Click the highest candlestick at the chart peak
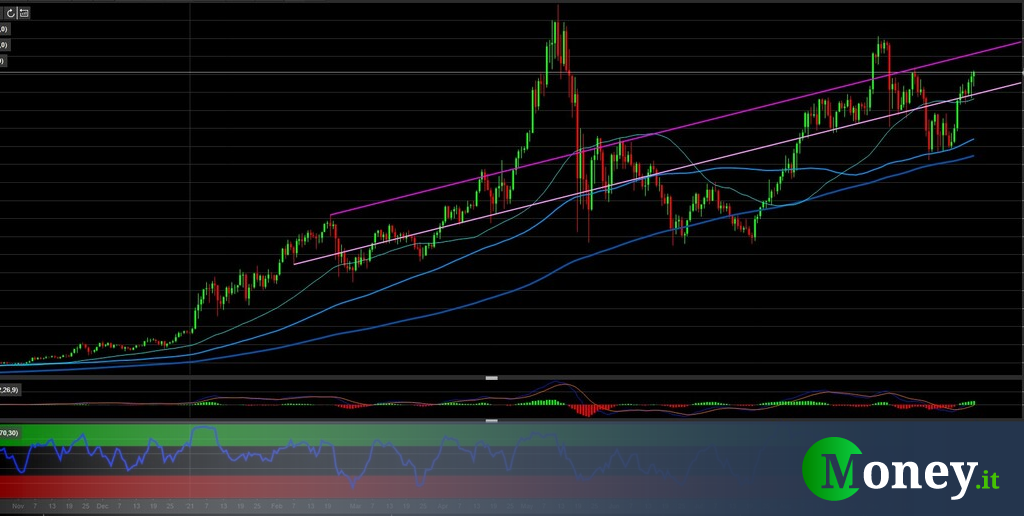1024x516 pixels. click(558, 30)
